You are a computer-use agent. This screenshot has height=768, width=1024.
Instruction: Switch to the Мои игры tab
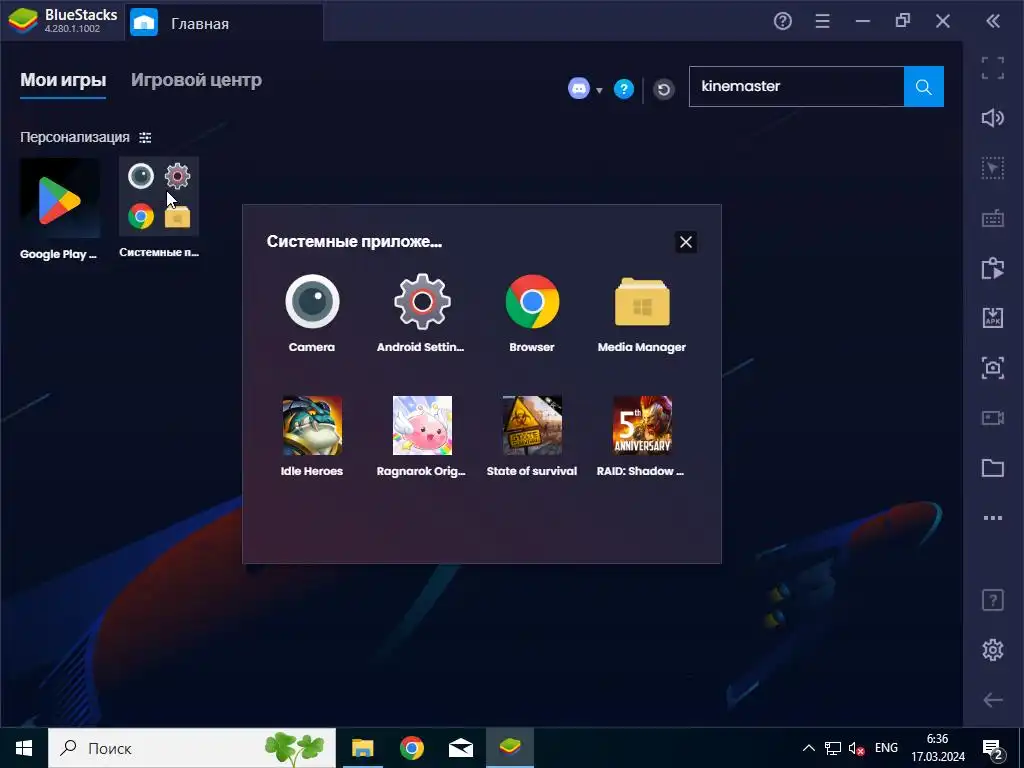[x=63, y=80]
